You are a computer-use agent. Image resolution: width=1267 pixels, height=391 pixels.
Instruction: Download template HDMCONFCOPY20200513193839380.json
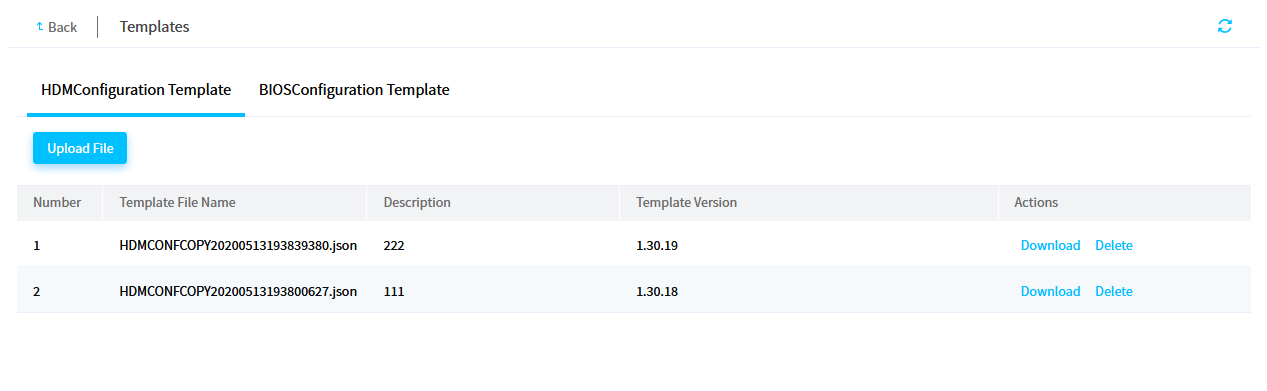pos(1050,245)
